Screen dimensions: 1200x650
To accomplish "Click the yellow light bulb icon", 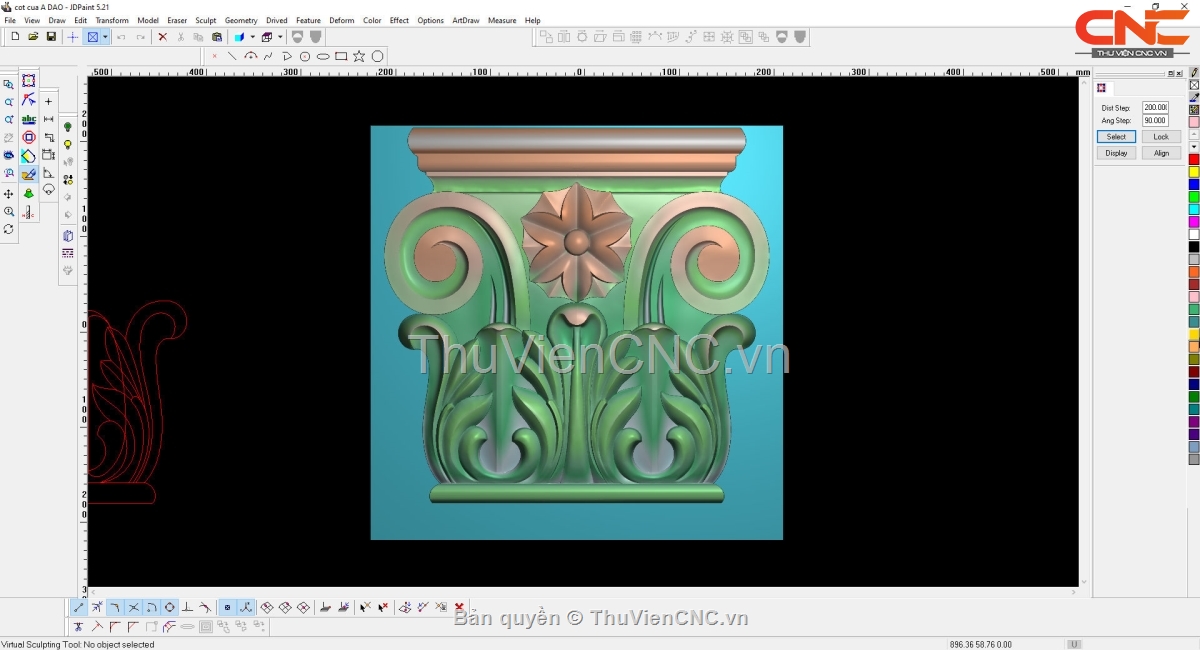I will 68,145.
